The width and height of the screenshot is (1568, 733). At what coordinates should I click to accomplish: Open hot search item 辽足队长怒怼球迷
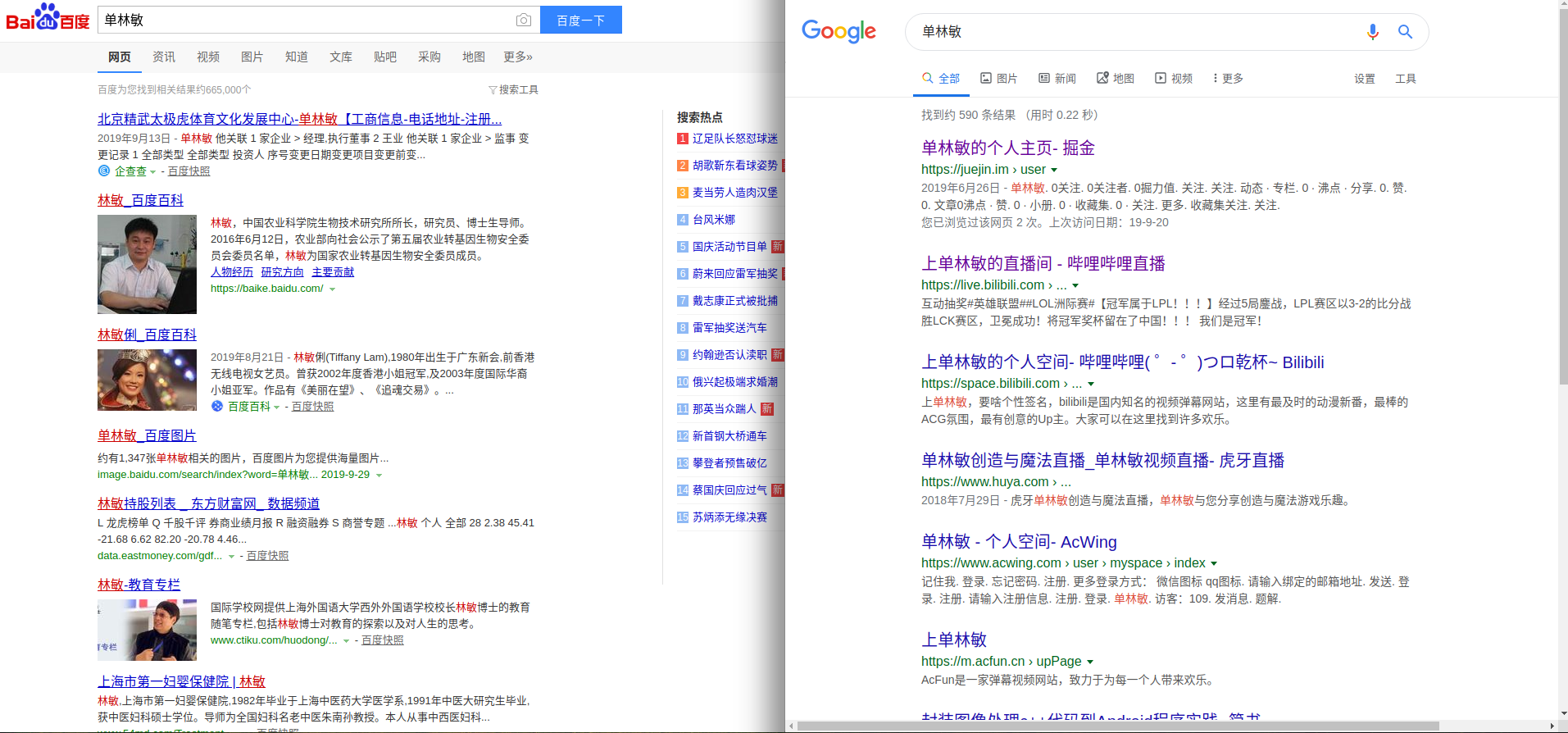coord(735,139)
